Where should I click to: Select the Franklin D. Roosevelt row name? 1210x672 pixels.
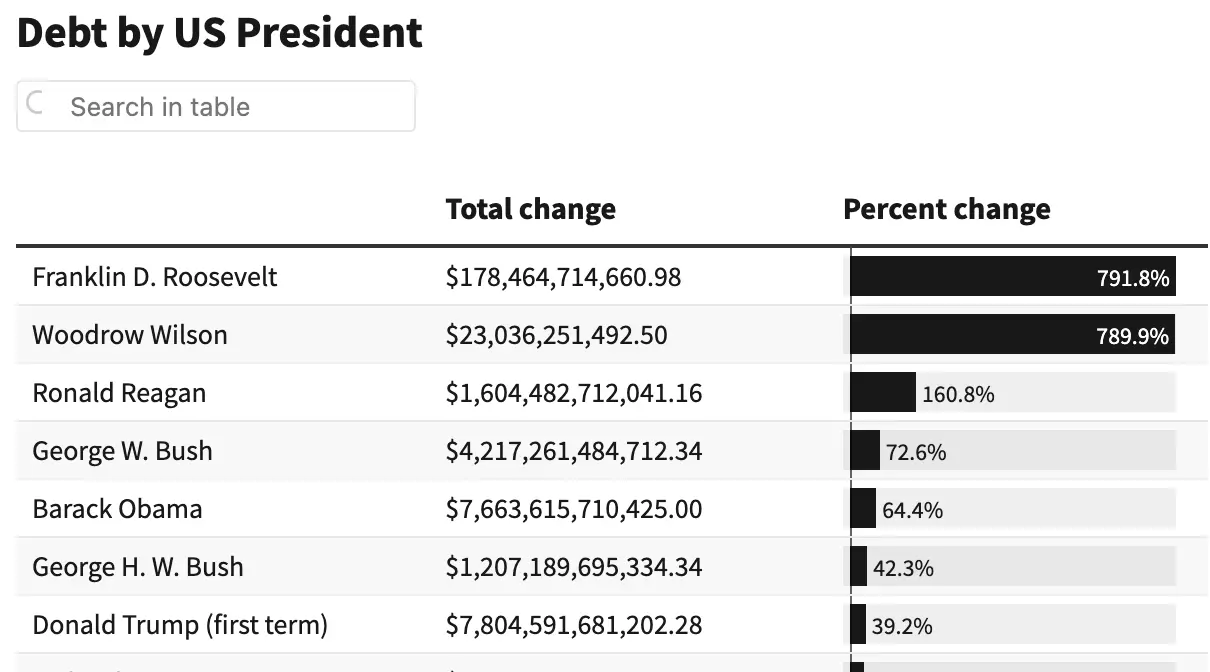[155, 277]
